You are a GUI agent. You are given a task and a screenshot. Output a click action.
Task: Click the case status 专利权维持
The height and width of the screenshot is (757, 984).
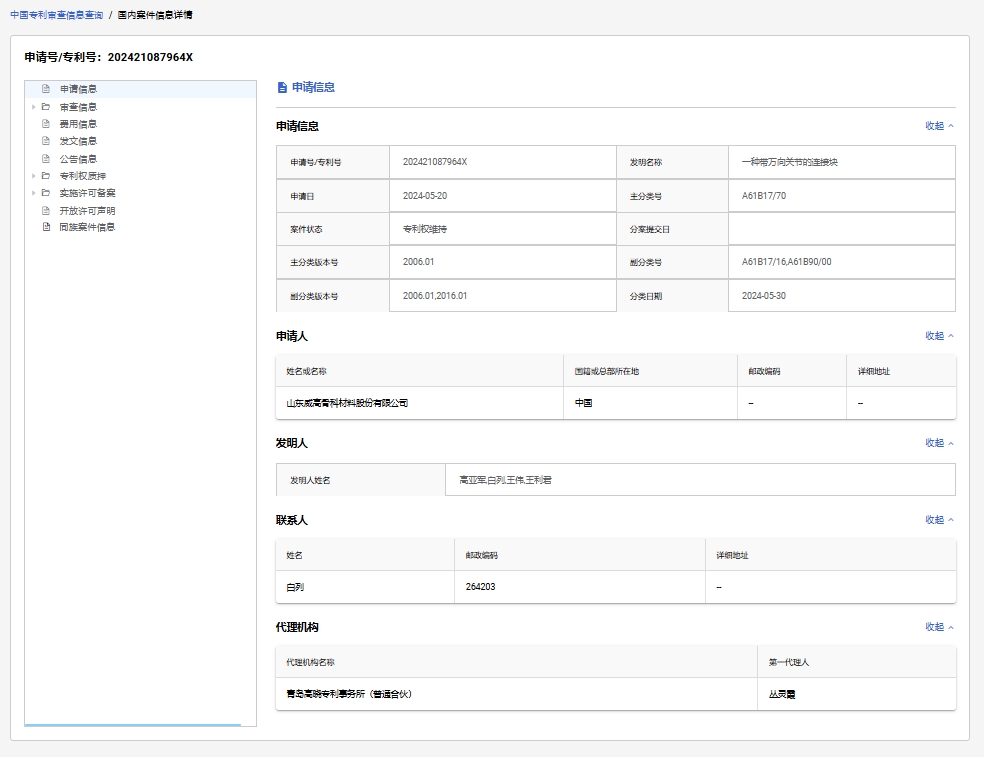[425, 229]
